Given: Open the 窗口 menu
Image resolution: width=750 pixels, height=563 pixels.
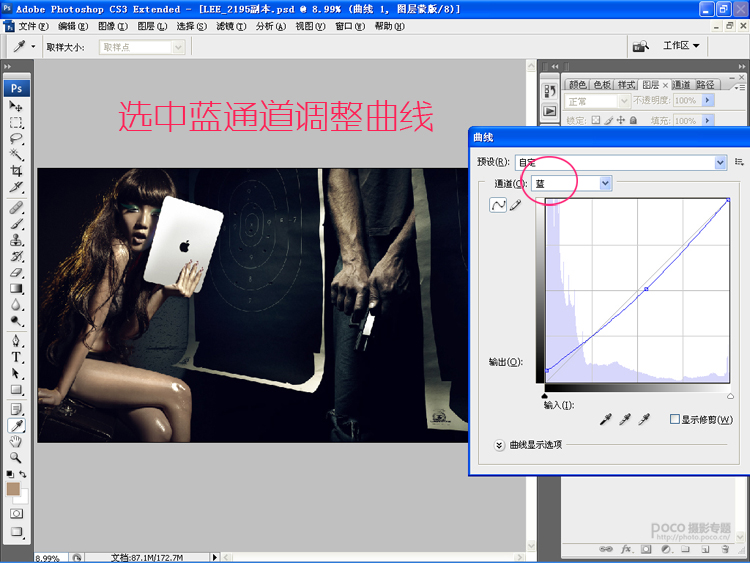Looking at the screenshot, I should [350, 26].
